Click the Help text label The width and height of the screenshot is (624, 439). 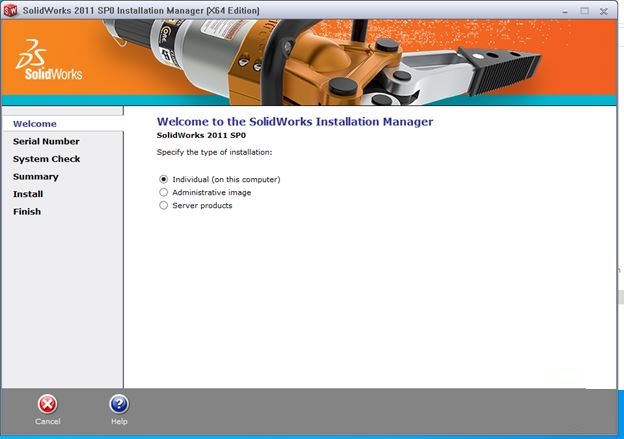(x=119, y=421)
